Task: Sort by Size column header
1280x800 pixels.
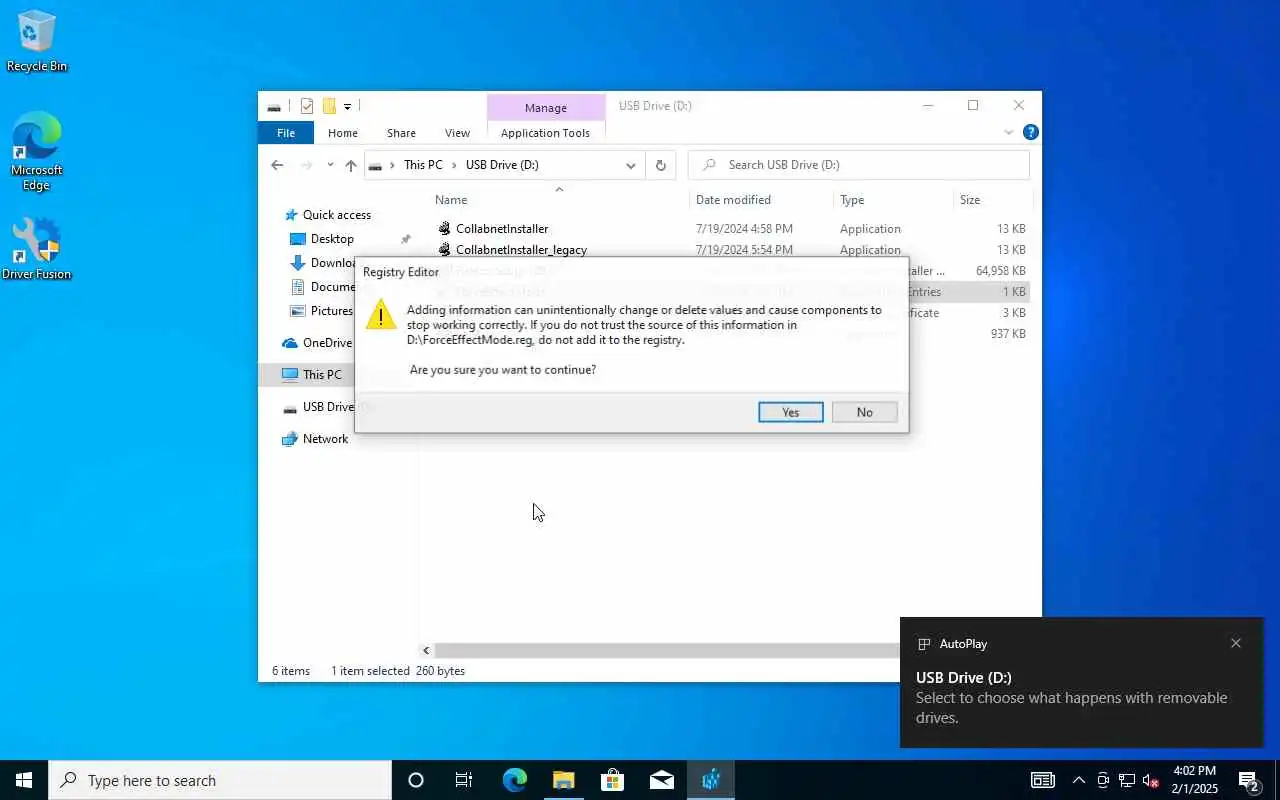Action: [991, 200]
